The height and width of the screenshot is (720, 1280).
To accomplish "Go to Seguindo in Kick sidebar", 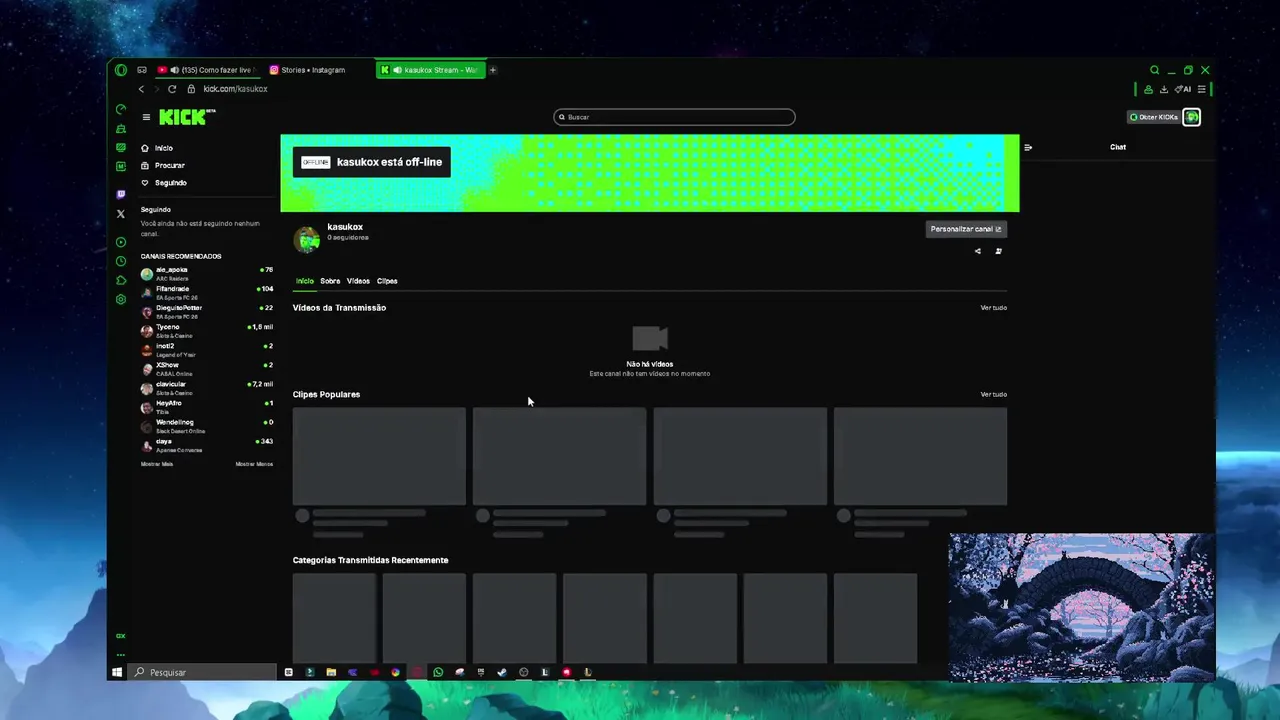I will click(x=164, y=183).
